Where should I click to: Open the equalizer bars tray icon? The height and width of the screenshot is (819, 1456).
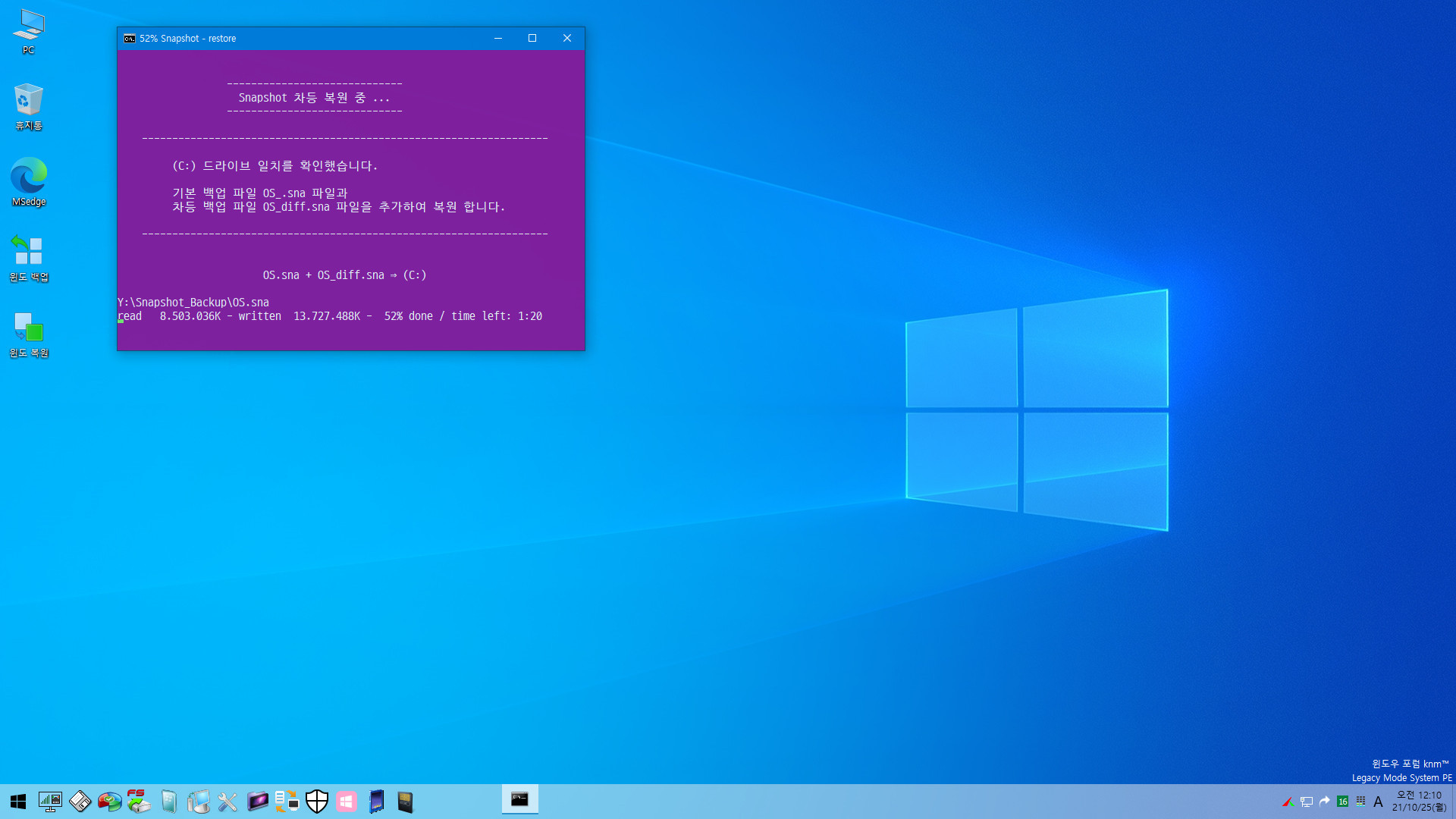tap(1360, 801)
